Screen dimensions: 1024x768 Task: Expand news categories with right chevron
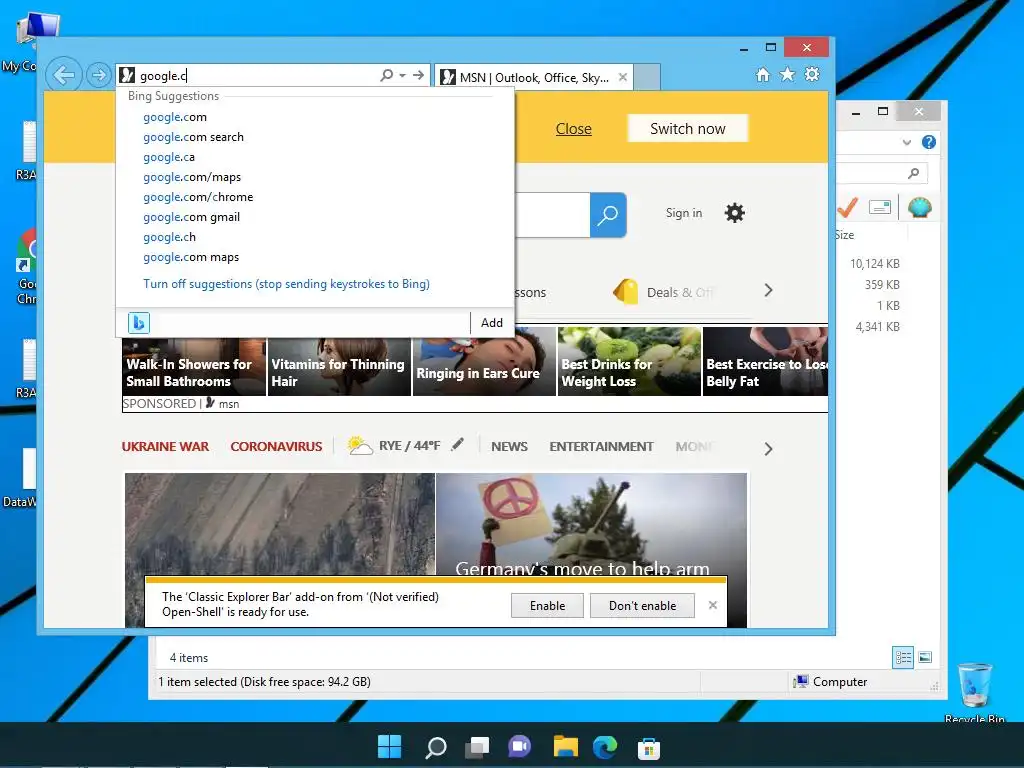(769, 449)
